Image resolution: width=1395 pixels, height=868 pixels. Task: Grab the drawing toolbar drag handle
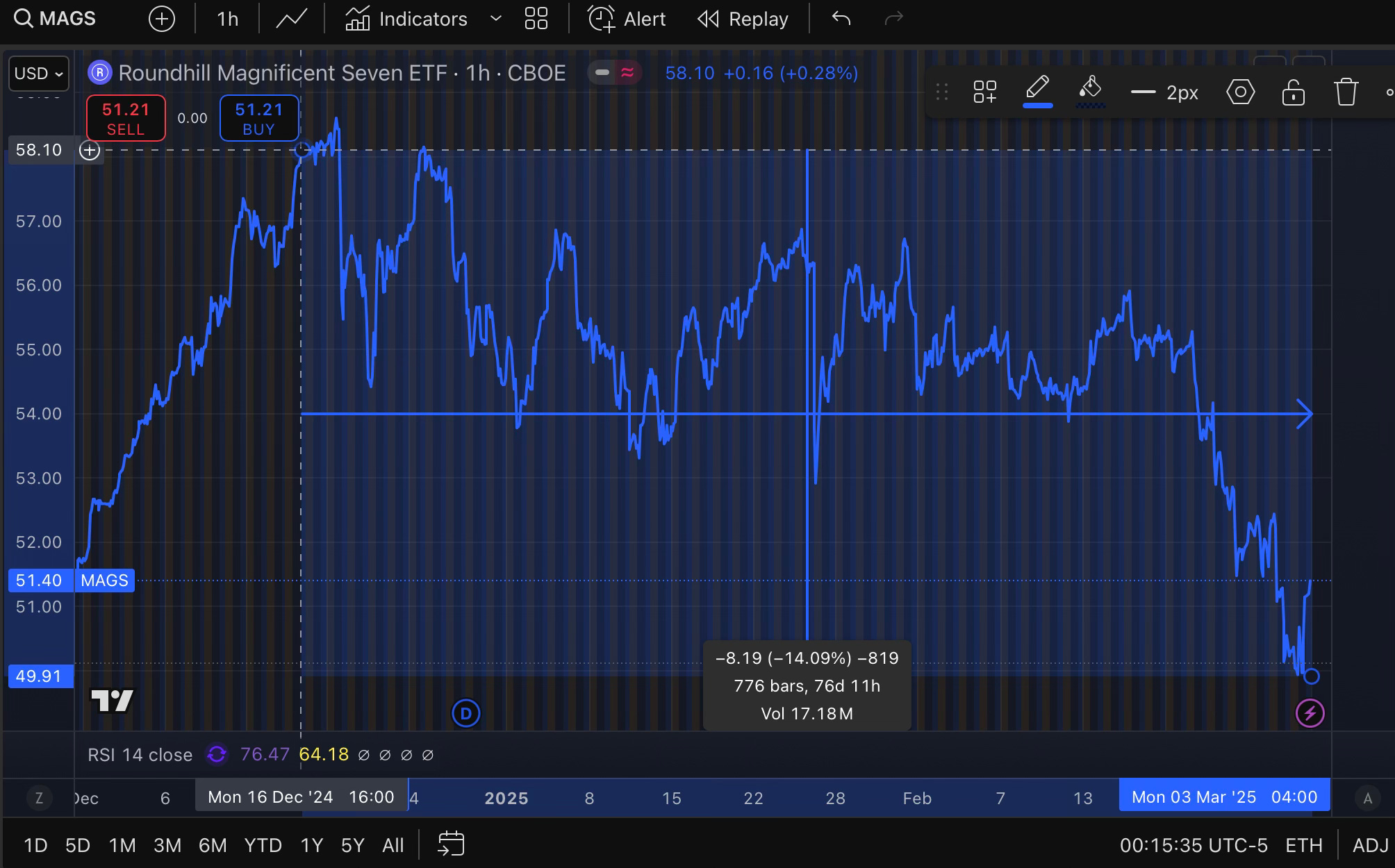tap(942, 92)
